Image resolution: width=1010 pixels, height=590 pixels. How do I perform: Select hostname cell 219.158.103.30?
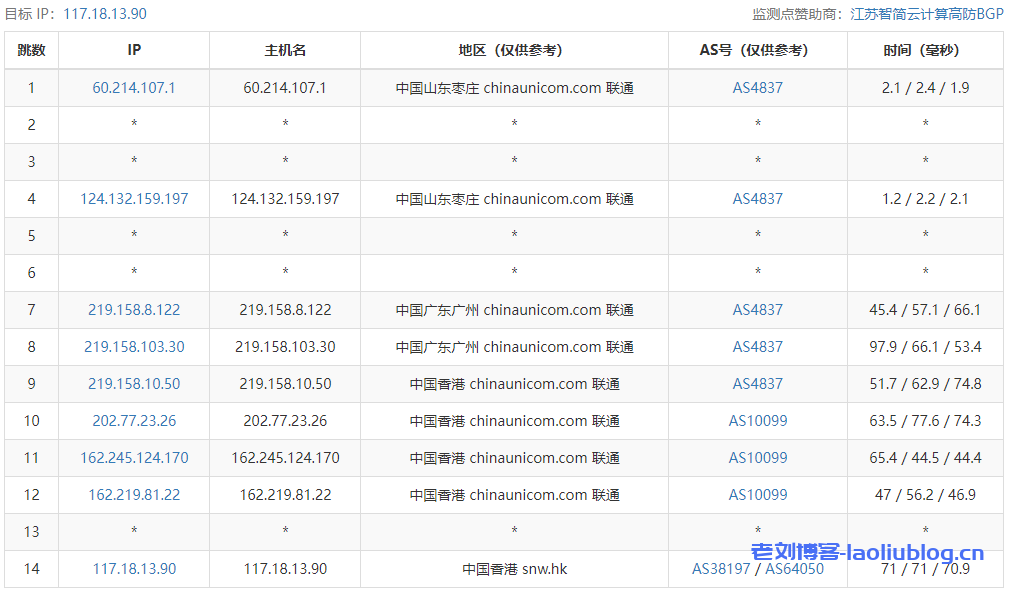tap(285, 347)
